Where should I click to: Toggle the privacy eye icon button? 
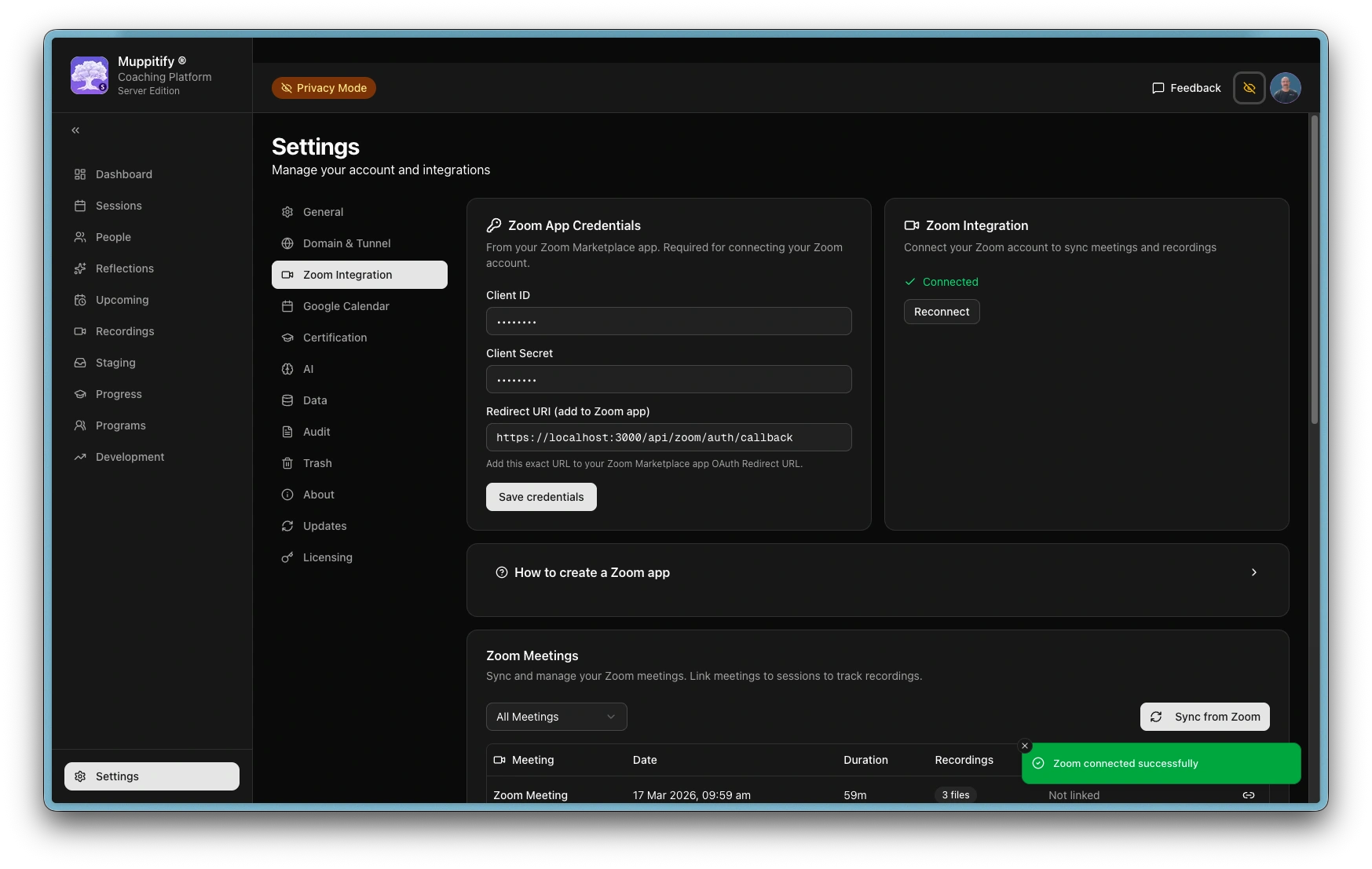(1249, 88)
